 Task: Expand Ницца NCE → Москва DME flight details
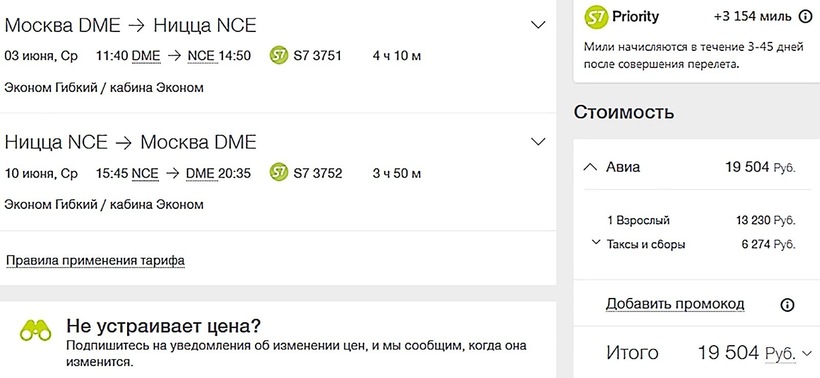point(538,142)
